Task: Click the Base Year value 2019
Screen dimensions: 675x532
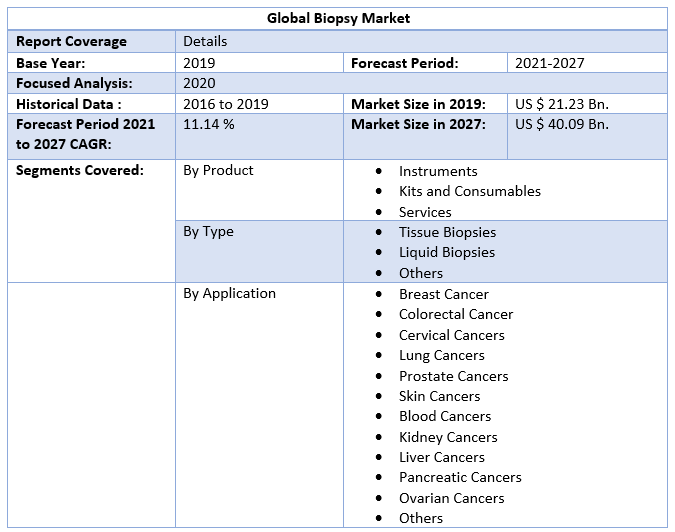Action: pyautogui.click(x=199, y=62)
